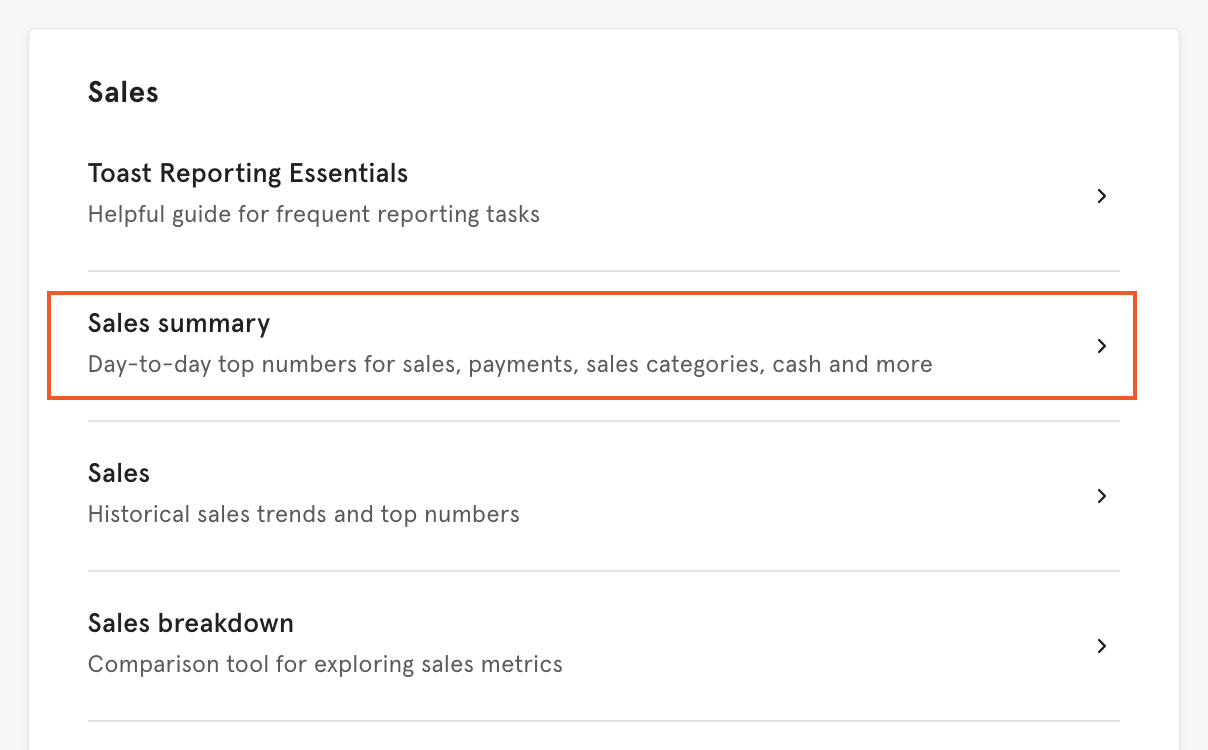Open the Sales breakdown report title
The height and width of the screenshot is (750, 1208).
(x=191, y=623)
